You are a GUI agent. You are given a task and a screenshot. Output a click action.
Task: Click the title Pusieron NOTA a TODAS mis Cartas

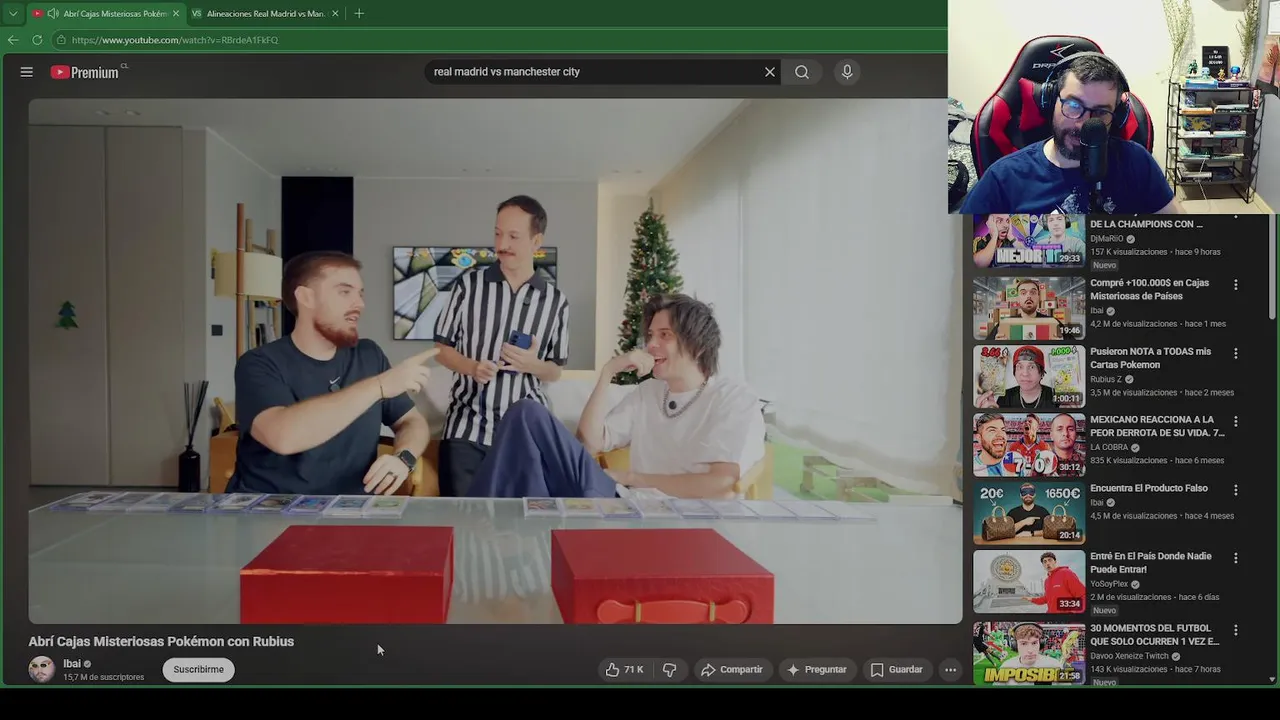1151,358
